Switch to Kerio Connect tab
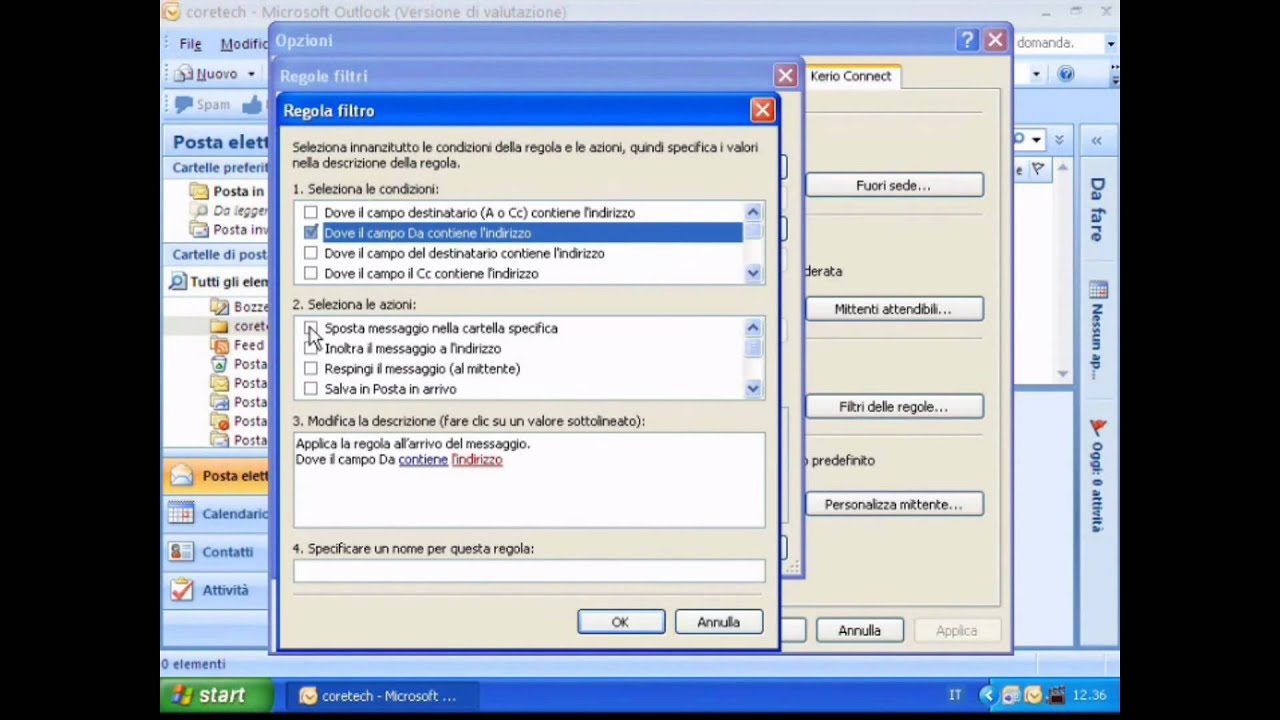 point(851,76)
